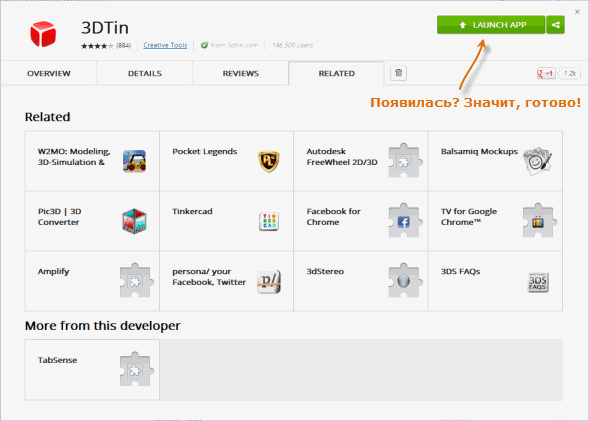The image size is (589, 421).
Task: Click the TabSense title text
Action: point(57,360)
